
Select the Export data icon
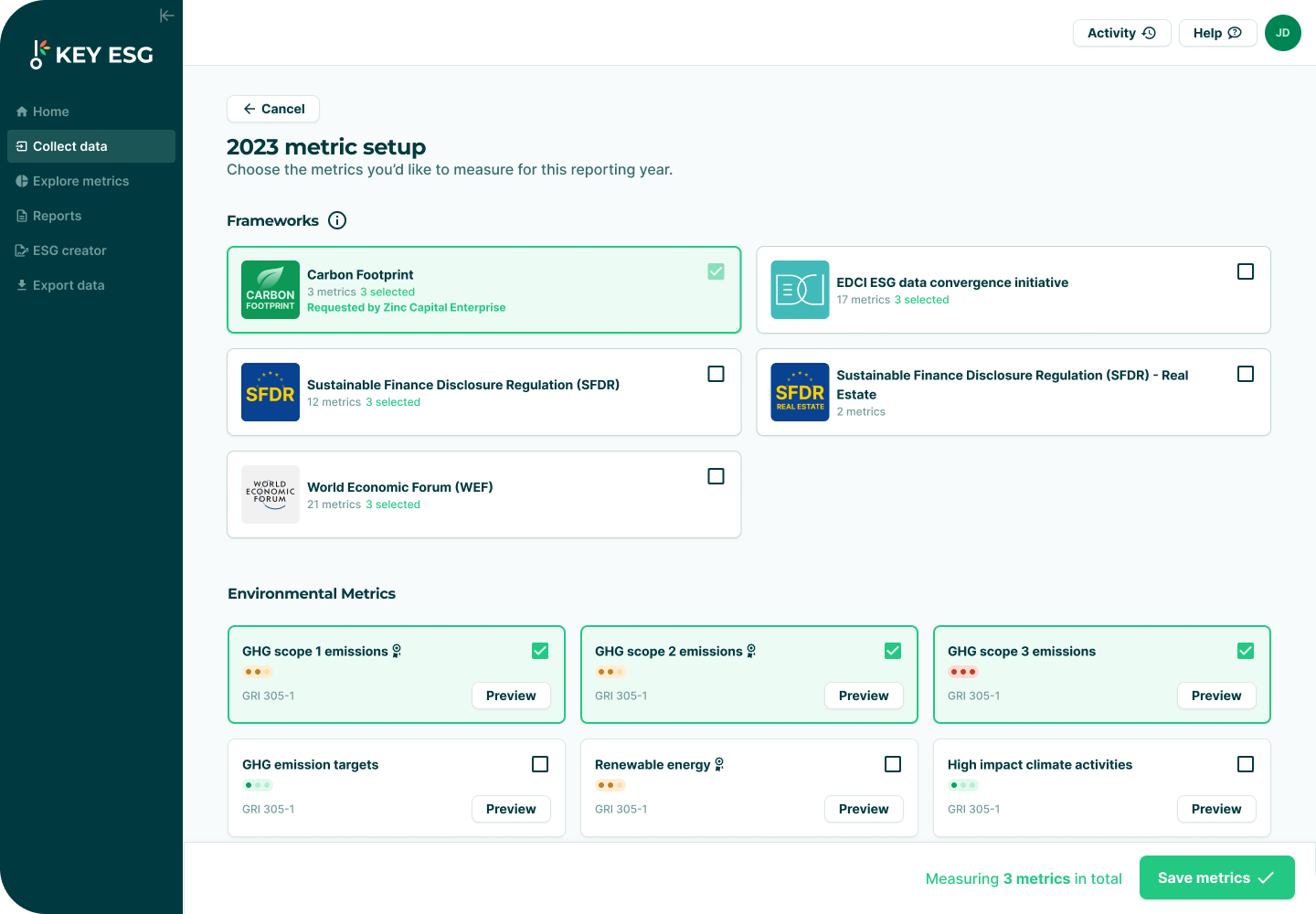pos(21,285)
